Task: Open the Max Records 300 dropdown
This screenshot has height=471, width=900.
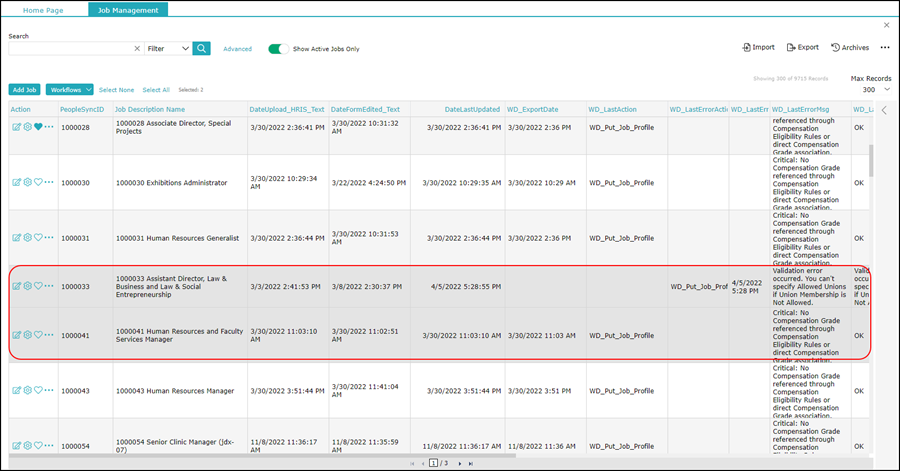Action: (875, 89)
